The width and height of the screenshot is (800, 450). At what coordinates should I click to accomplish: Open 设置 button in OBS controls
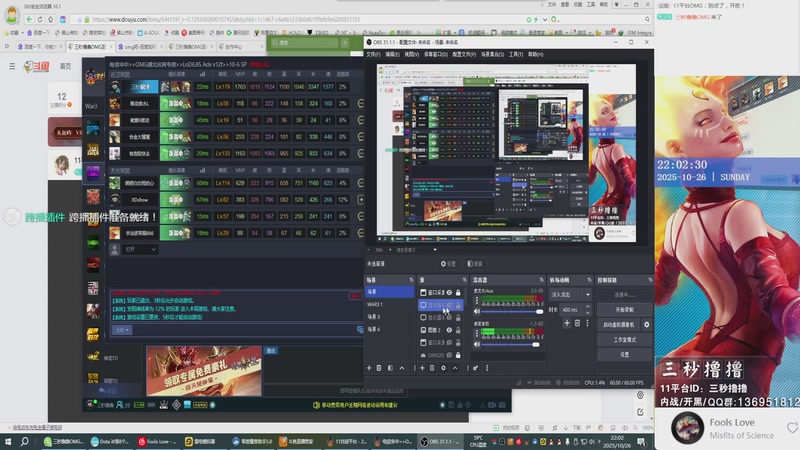coord(625,354)
